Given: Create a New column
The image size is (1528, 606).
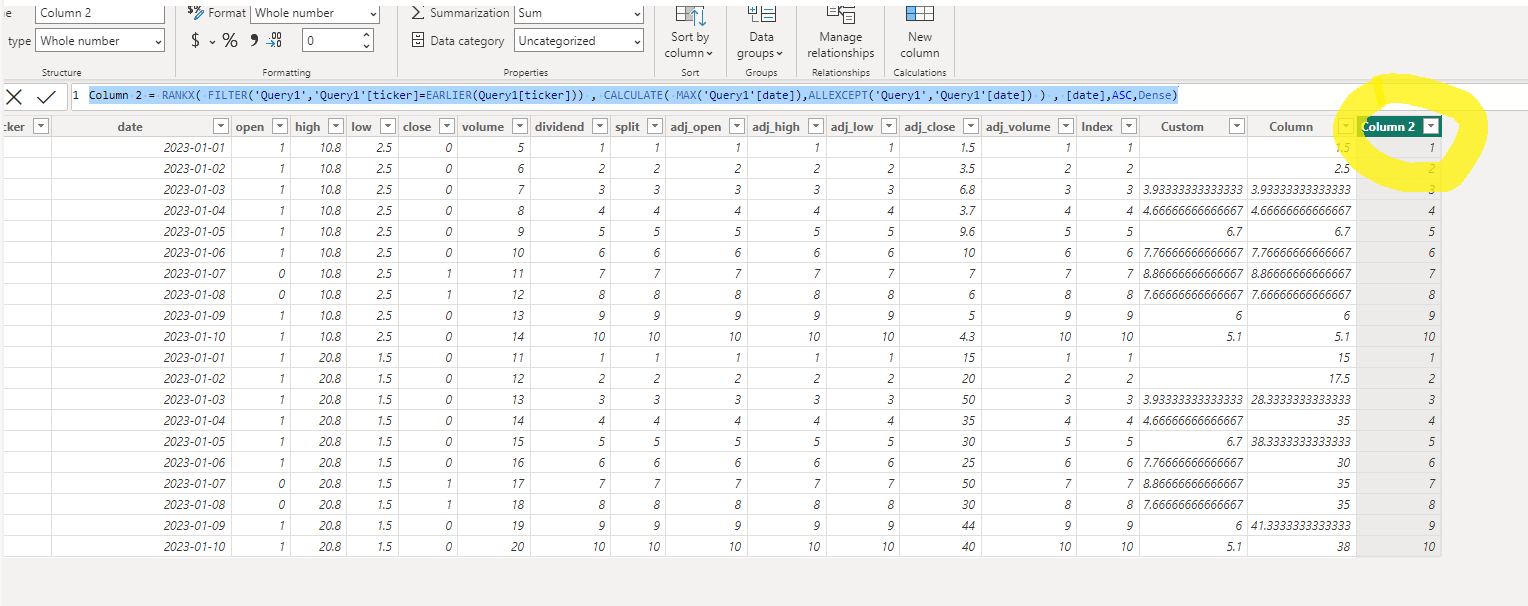Looking at the screenshot, I should 919,32.
